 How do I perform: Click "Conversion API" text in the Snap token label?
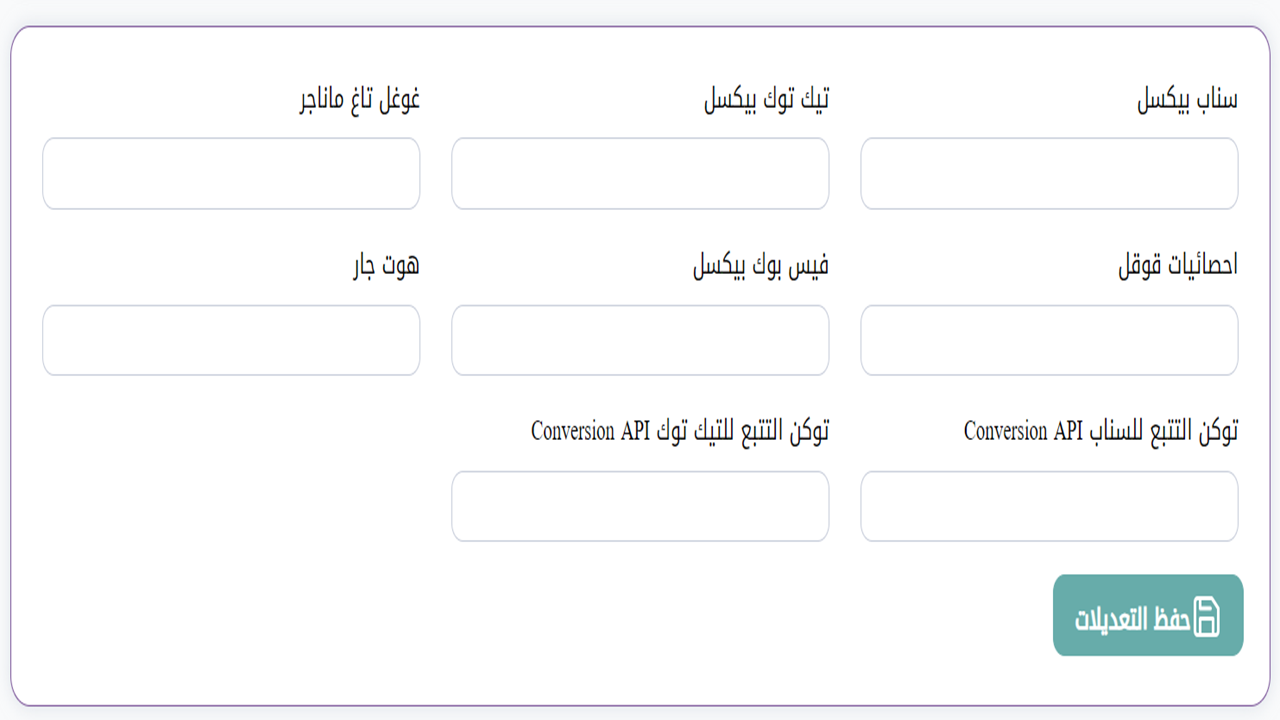point(1024,431)
